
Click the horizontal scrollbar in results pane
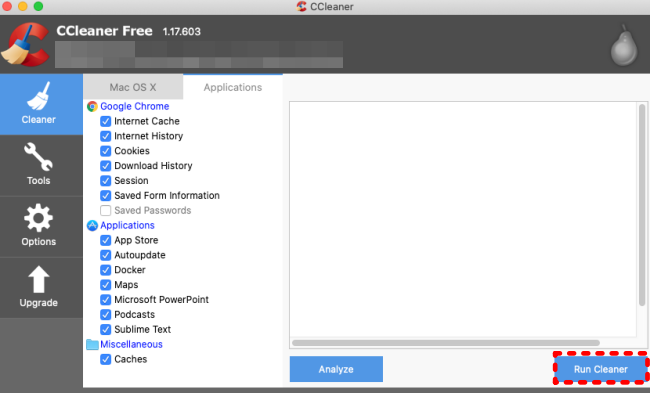tap(446, 343)
